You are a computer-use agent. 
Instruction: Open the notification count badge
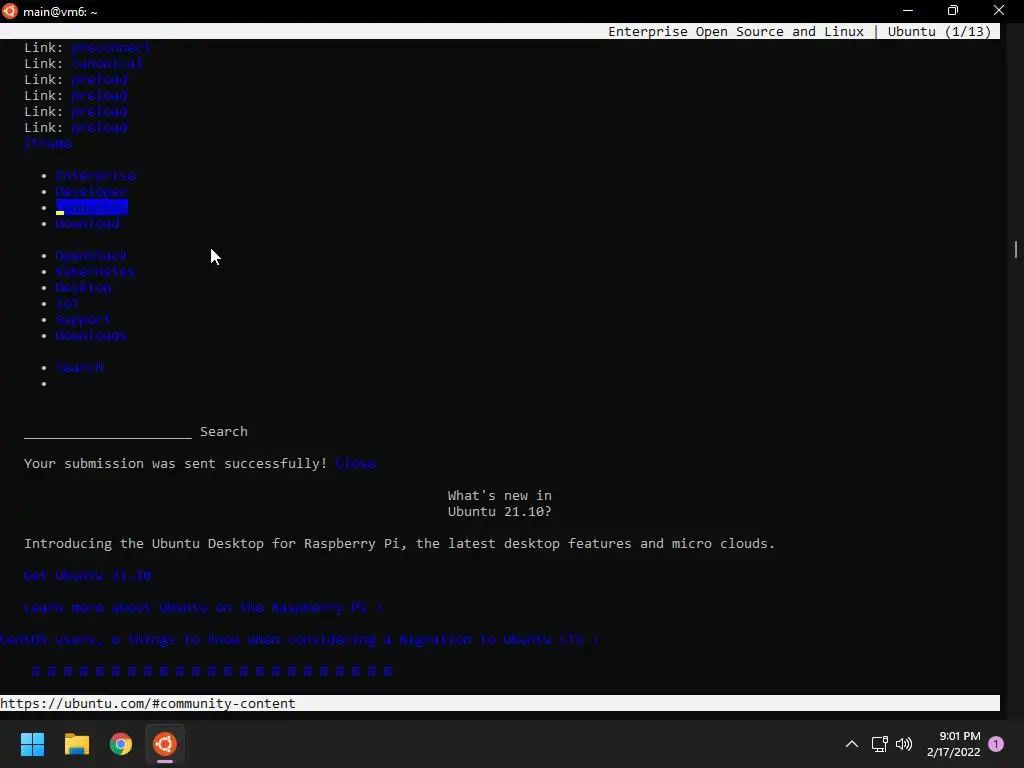(996, 744)
